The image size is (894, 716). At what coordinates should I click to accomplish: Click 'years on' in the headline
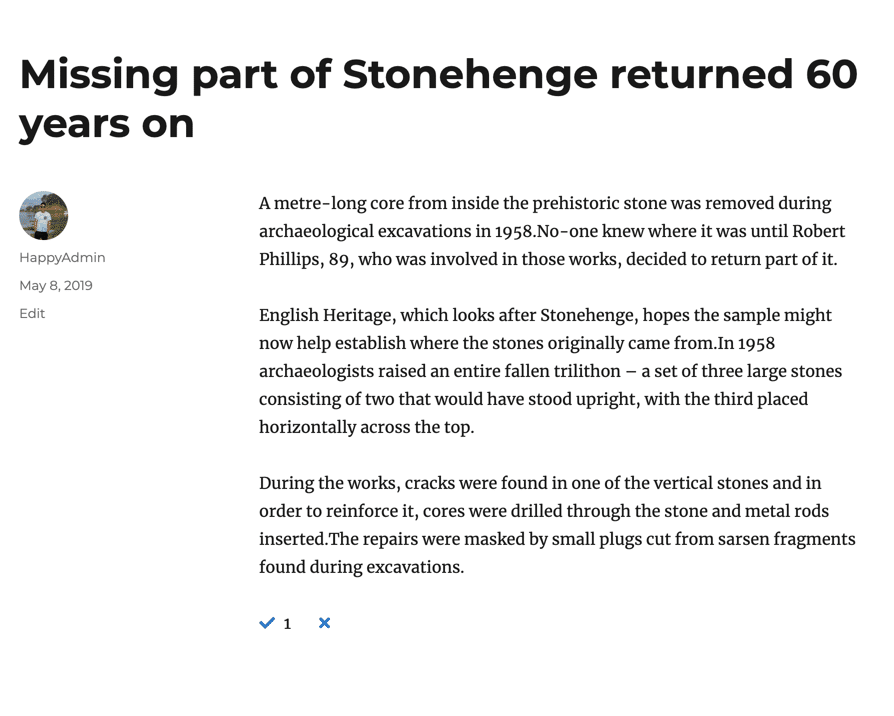(x=107, y=125)
